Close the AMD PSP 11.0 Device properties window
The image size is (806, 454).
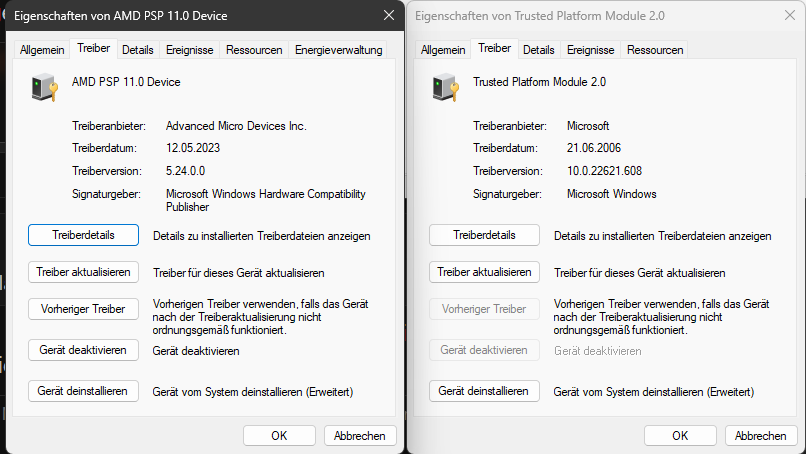coord(389,15)
